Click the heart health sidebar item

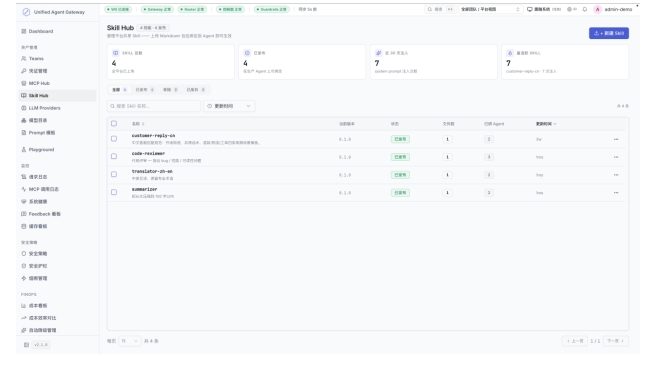38,202
